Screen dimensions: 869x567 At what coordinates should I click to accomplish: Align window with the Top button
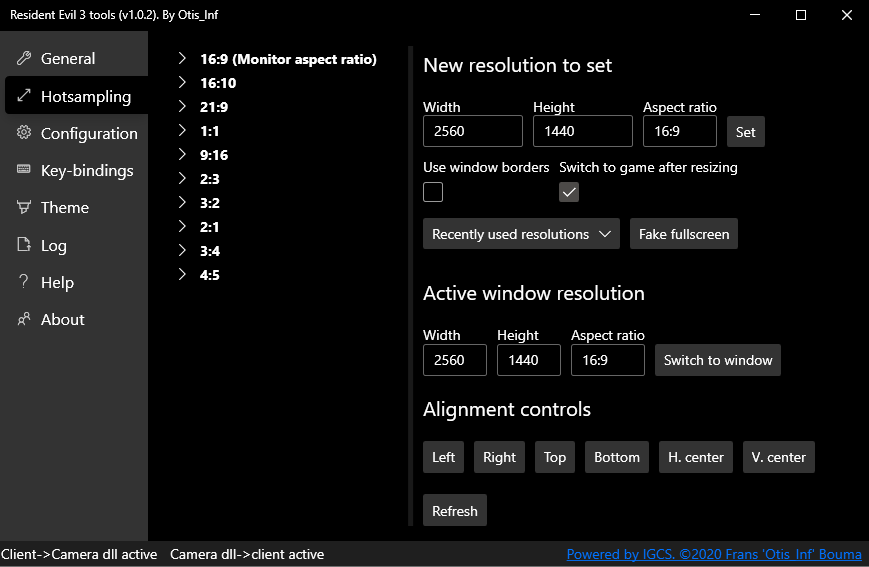pyautogui.click(x=555, y=457)
